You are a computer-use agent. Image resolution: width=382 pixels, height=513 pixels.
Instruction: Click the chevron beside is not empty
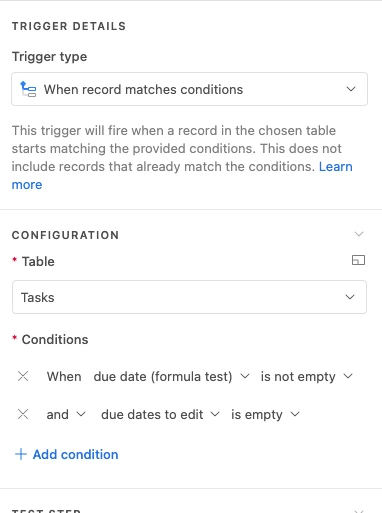tap(348, 376)
